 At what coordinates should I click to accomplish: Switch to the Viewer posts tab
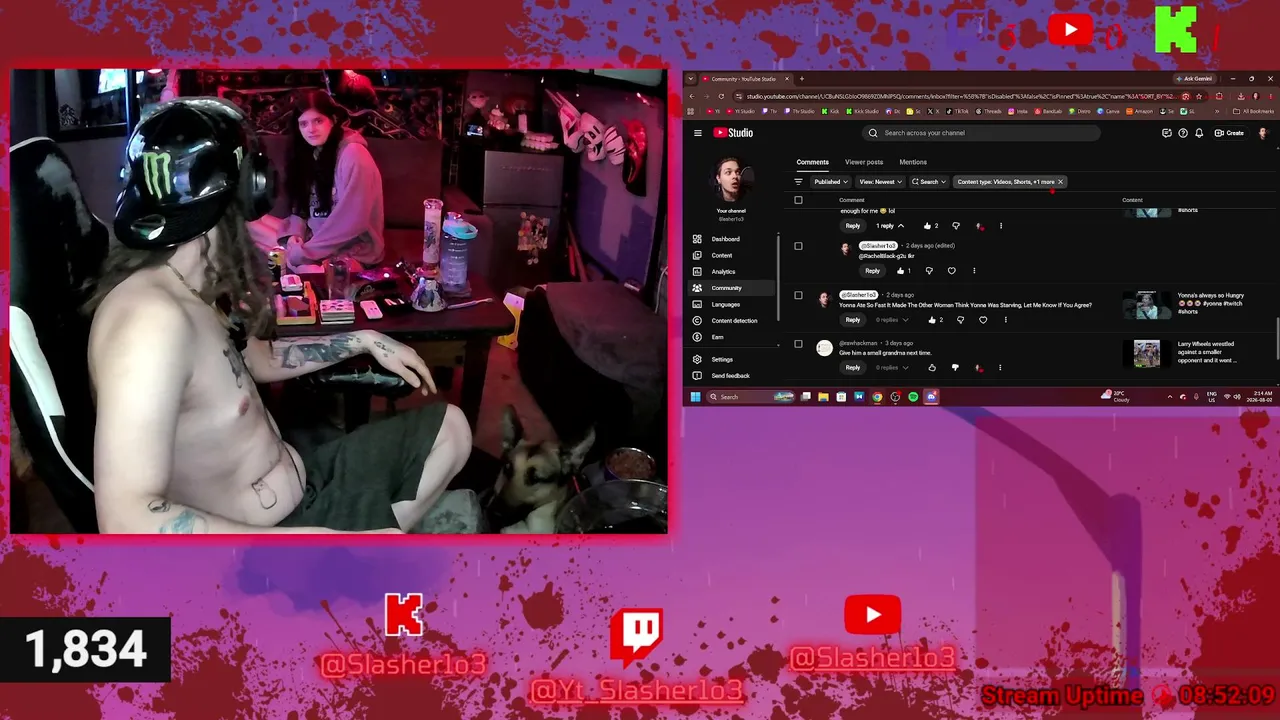[x=864, y=162]
